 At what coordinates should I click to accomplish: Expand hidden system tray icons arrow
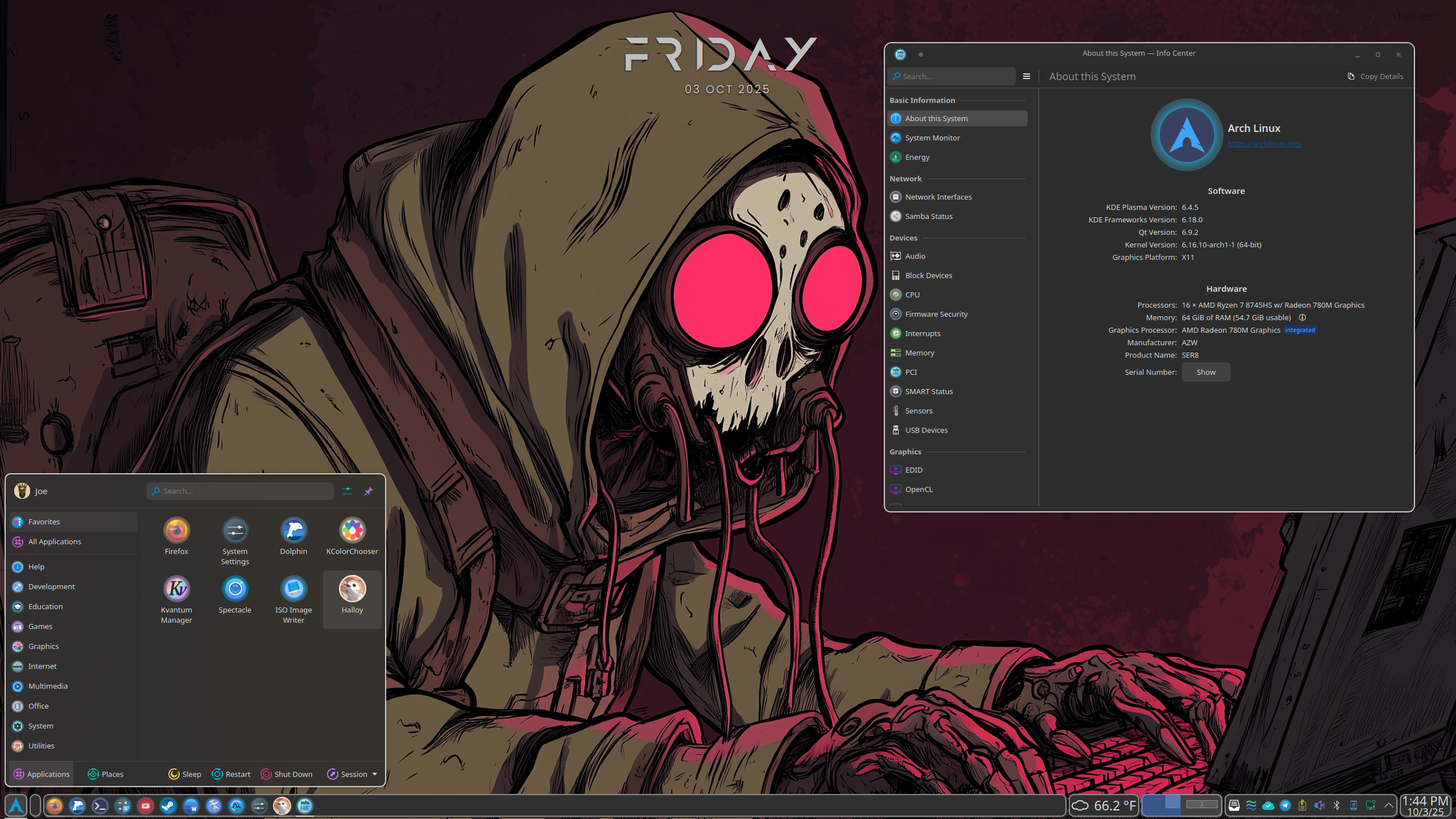coord(1388,805)
